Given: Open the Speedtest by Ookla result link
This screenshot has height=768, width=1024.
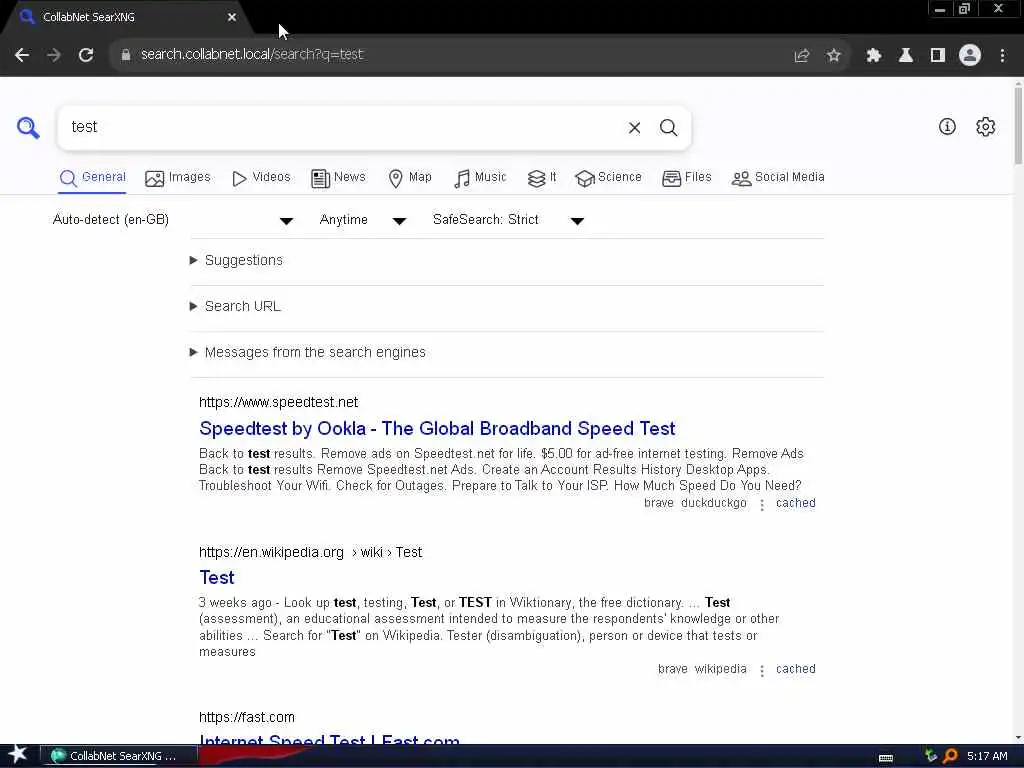Looking at the screenshot, I should coord(437,429).
